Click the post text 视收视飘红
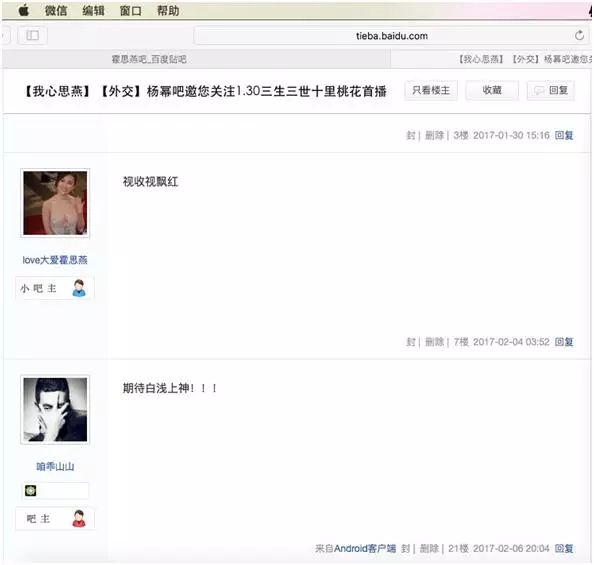594x565 pixels. pos(150,182)
